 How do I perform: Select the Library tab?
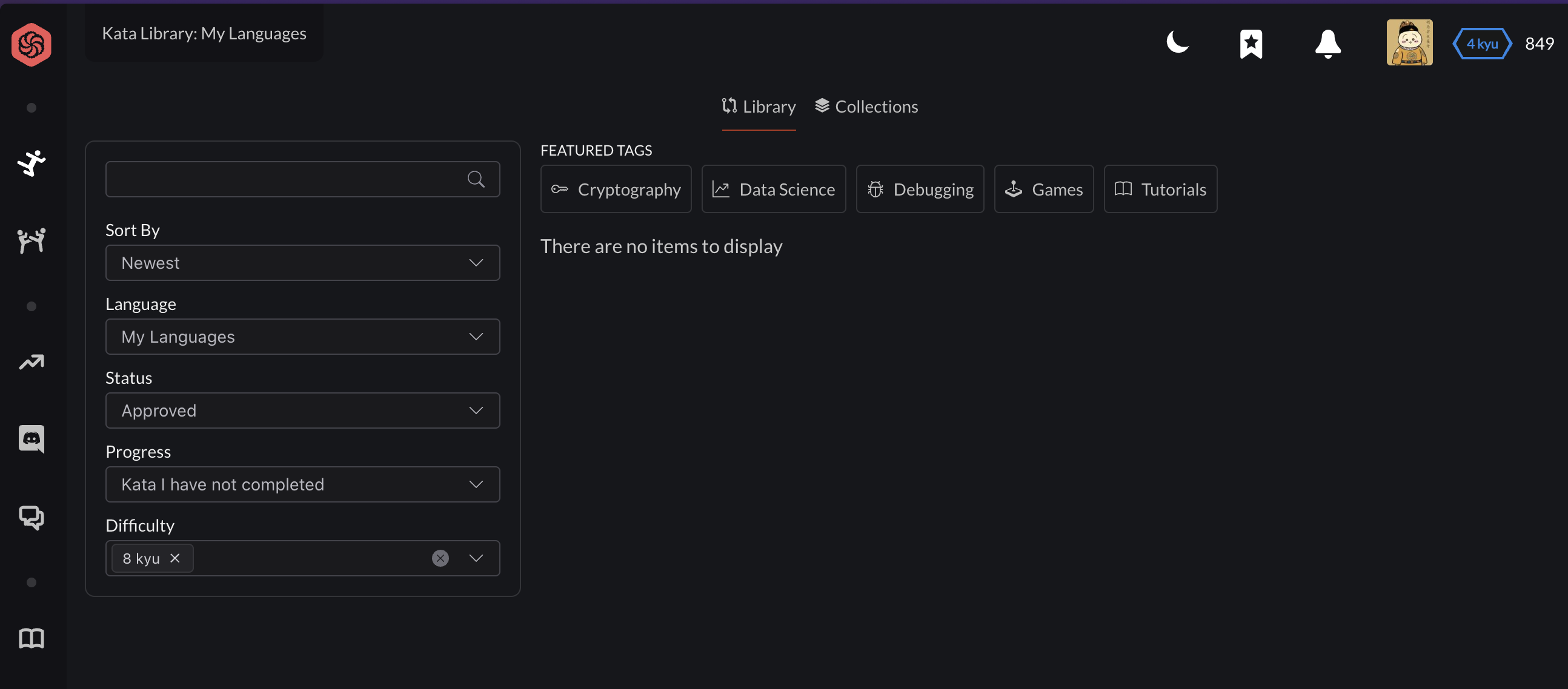pos(759,107)
